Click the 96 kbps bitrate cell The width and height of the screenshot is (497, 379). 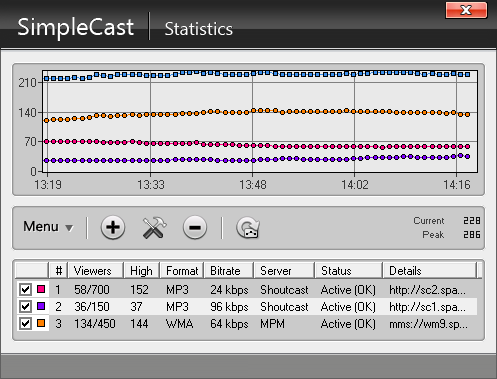[x=229, y=307]
